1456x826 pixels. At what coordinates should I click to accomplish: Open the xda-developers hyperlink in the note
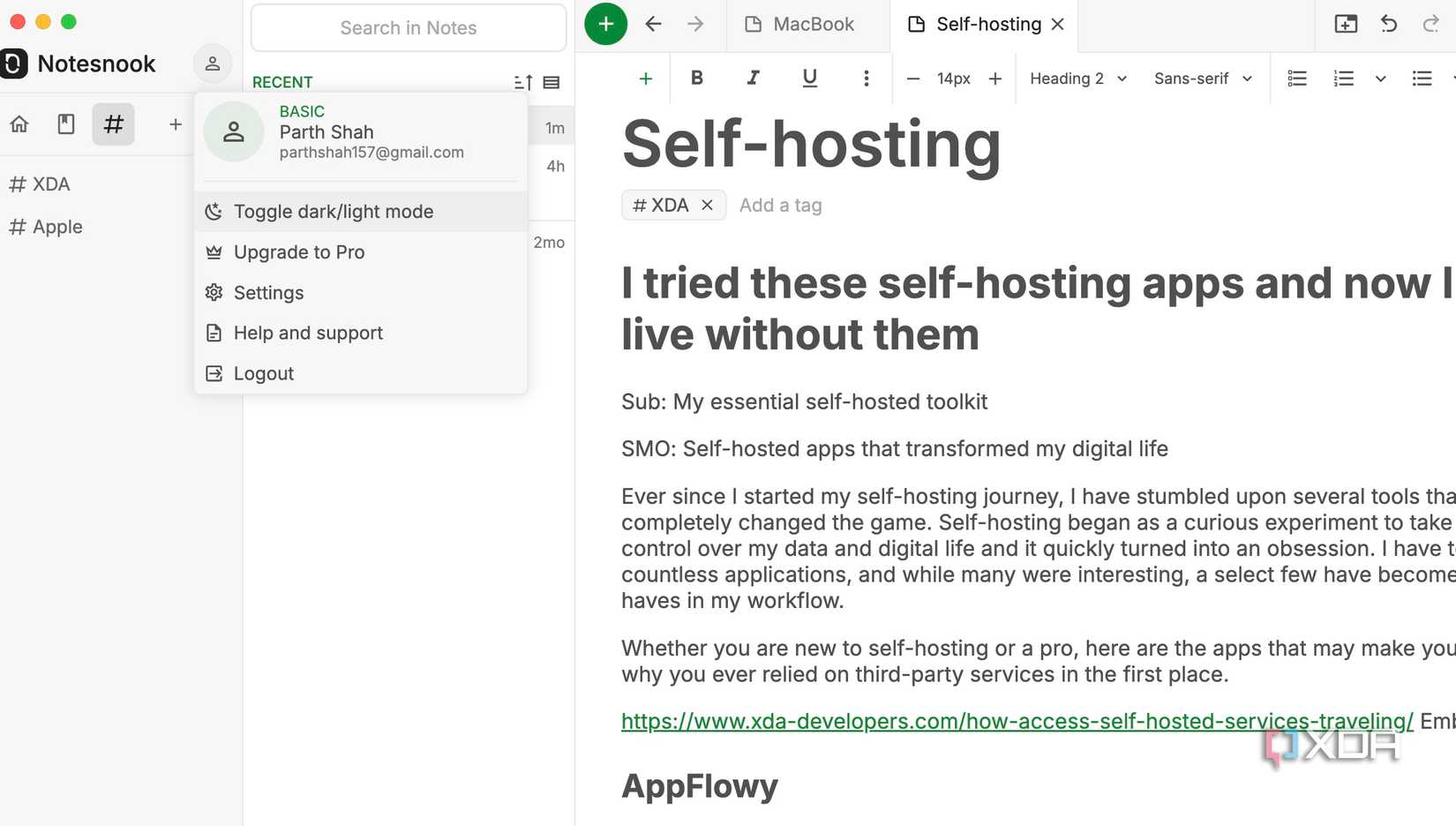[x=1015, y=721]
